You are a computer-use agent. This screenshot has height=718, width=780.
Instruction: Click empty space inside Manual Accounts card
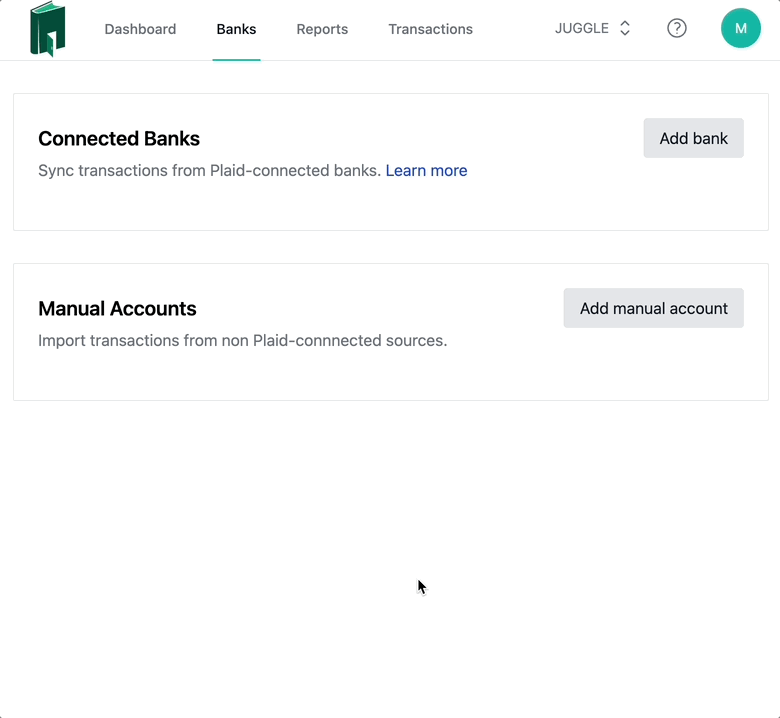click(400, 375)
